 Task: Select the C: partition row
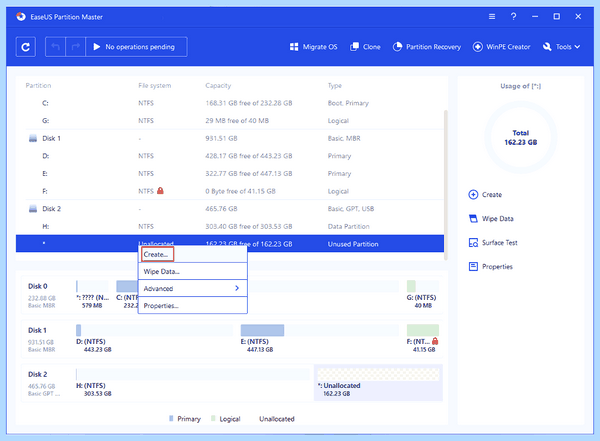[x=230, y=103]
